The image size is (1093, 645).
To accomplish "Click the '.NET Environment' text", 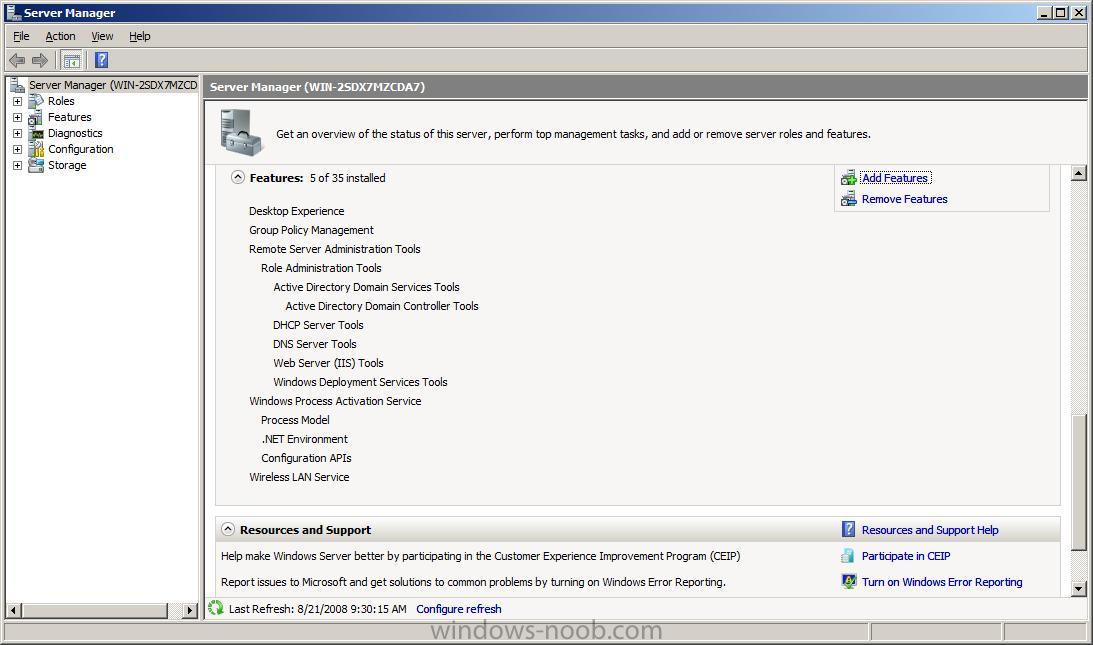I will 304,439.
